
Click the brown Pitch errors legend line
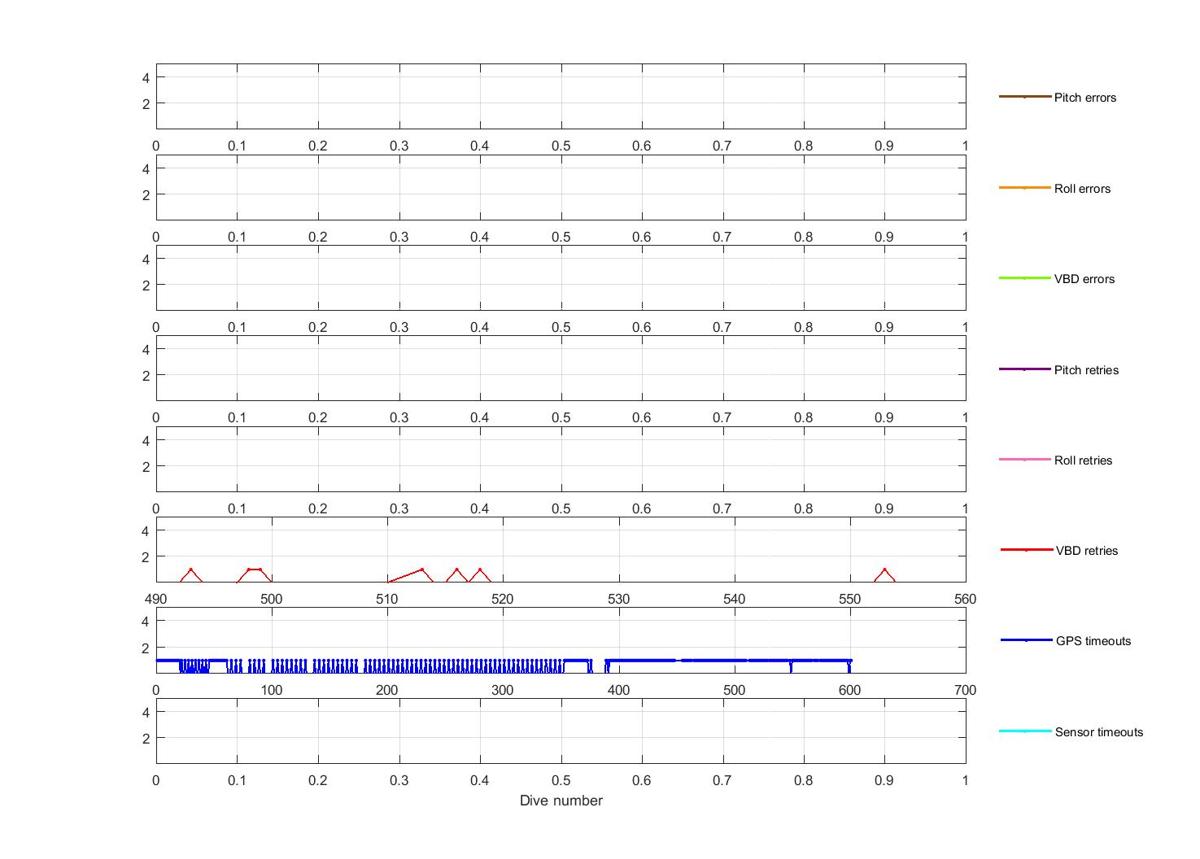(1025, 97)
